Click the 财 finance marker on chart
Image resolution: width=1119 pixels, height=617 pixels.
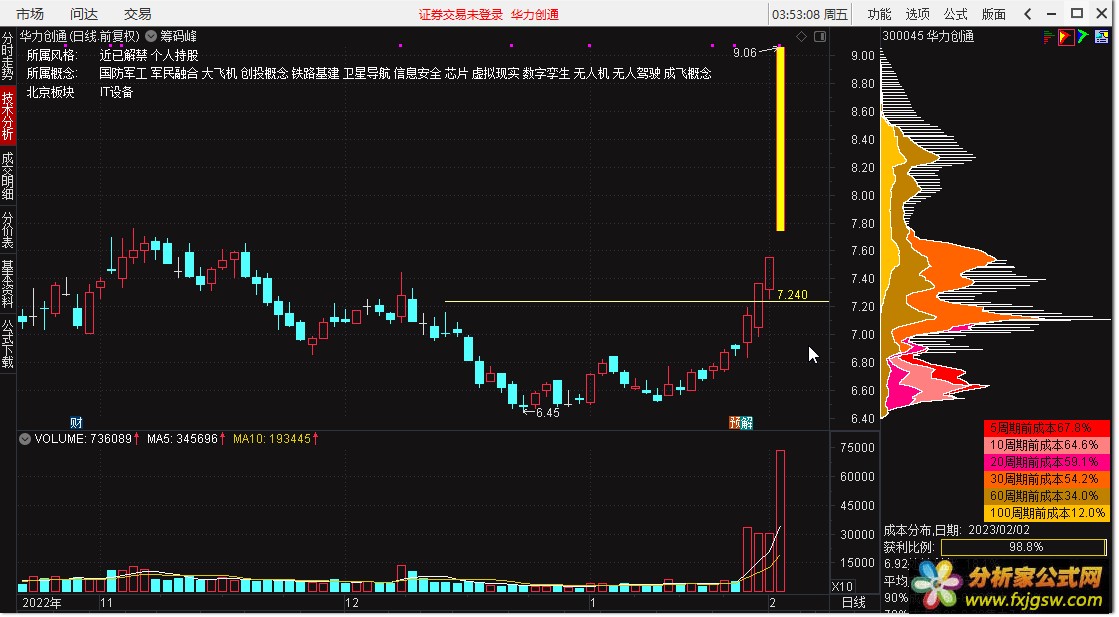click(76, 422)
